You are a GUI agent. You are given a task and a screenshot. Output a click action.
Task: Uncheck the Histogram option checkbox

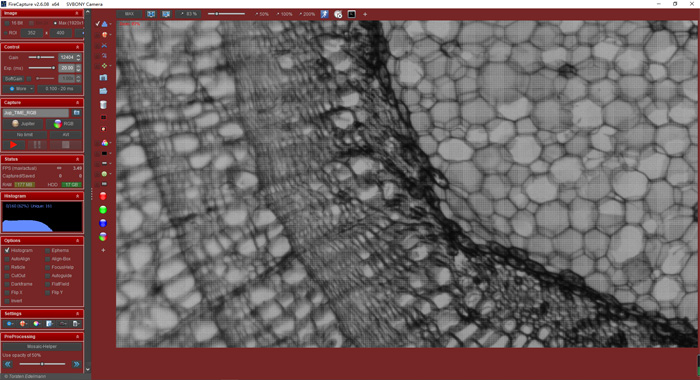[x=7, y=251]
